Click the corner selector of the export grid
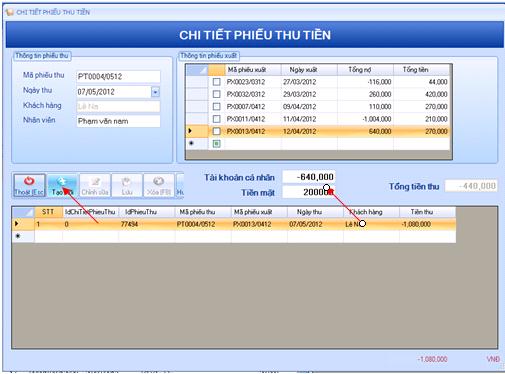This screenshot has height=374, width=505. (x=197, y=70)
